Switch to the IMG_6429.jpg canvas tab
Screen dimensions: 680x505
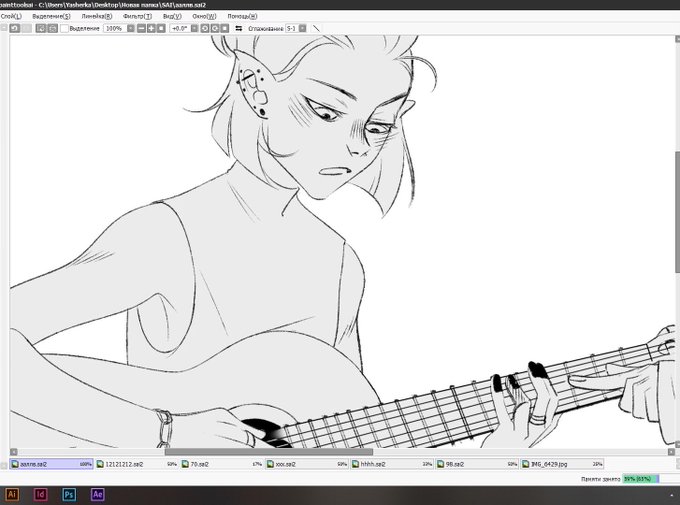[562, 464]
